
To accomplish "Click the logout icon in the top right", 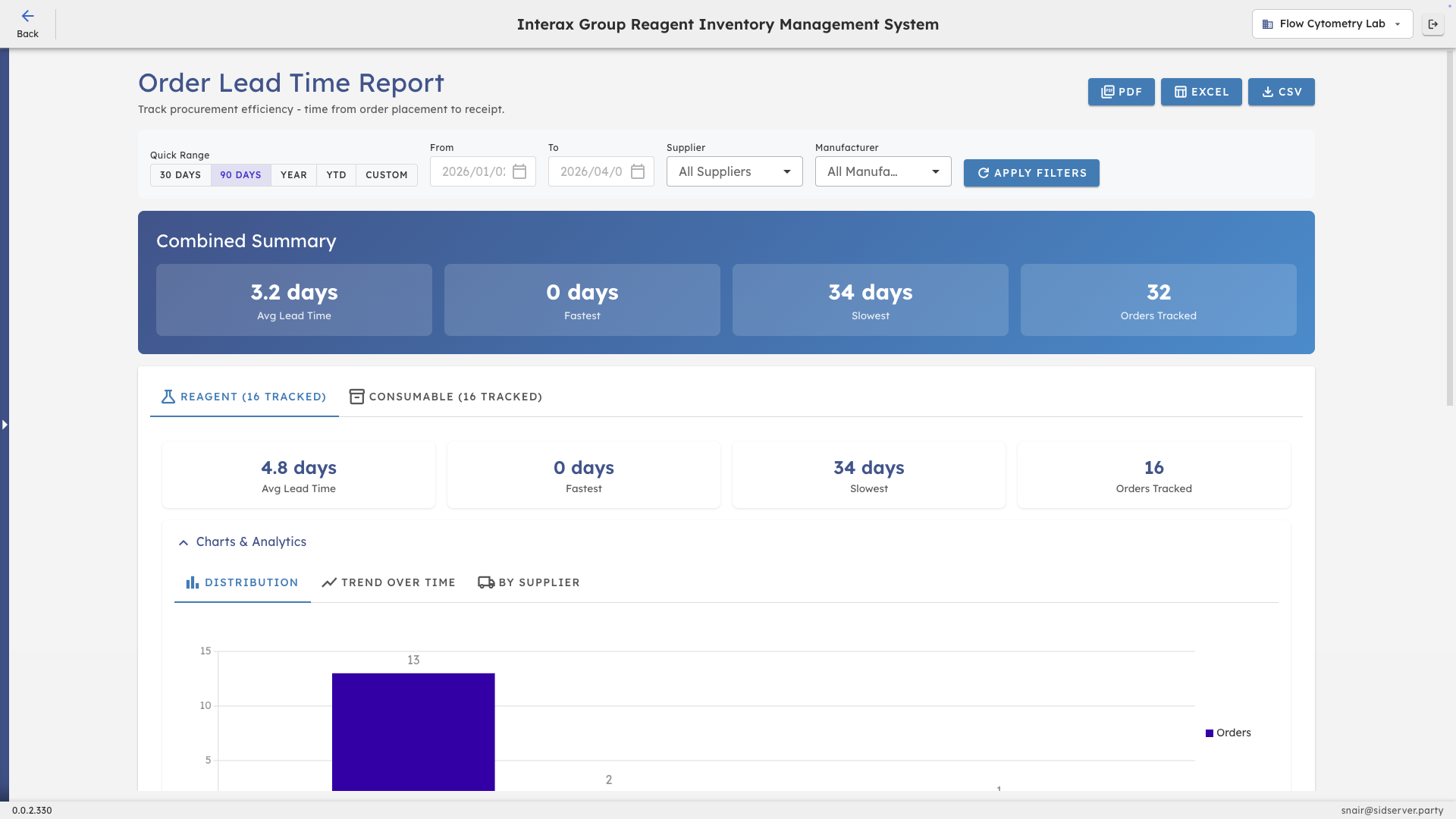I will coord(1435,24).
